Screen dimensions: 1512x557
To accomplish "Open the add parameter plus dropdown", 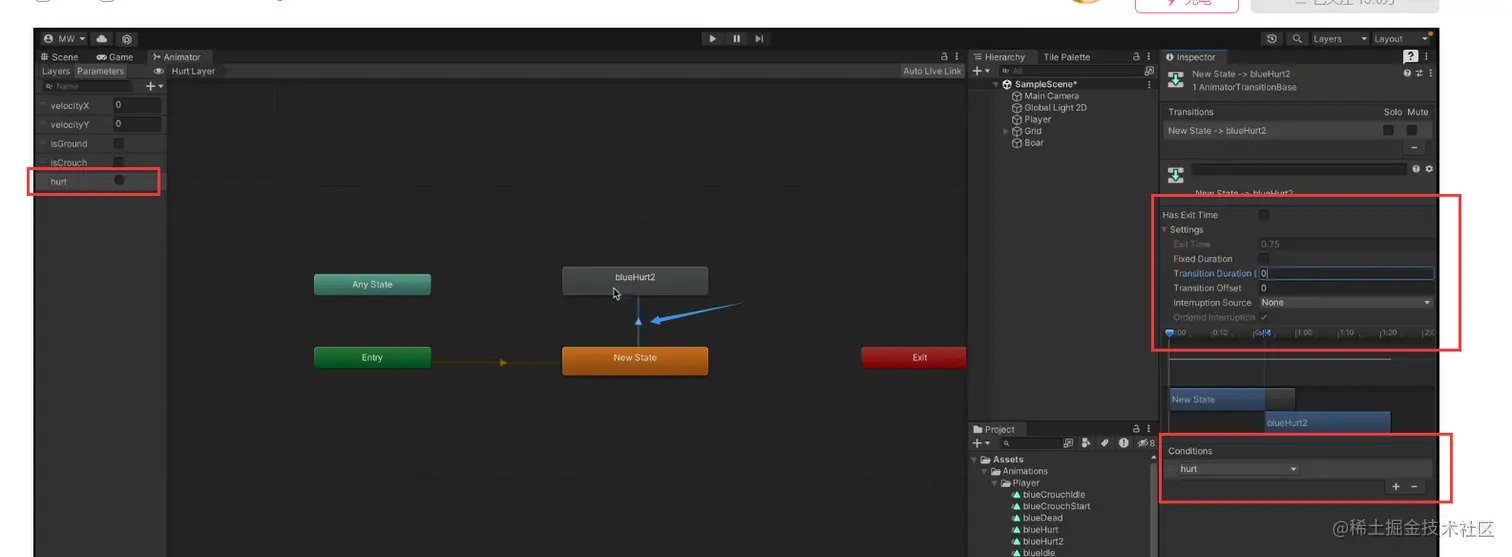I will (x=154, y=86).
